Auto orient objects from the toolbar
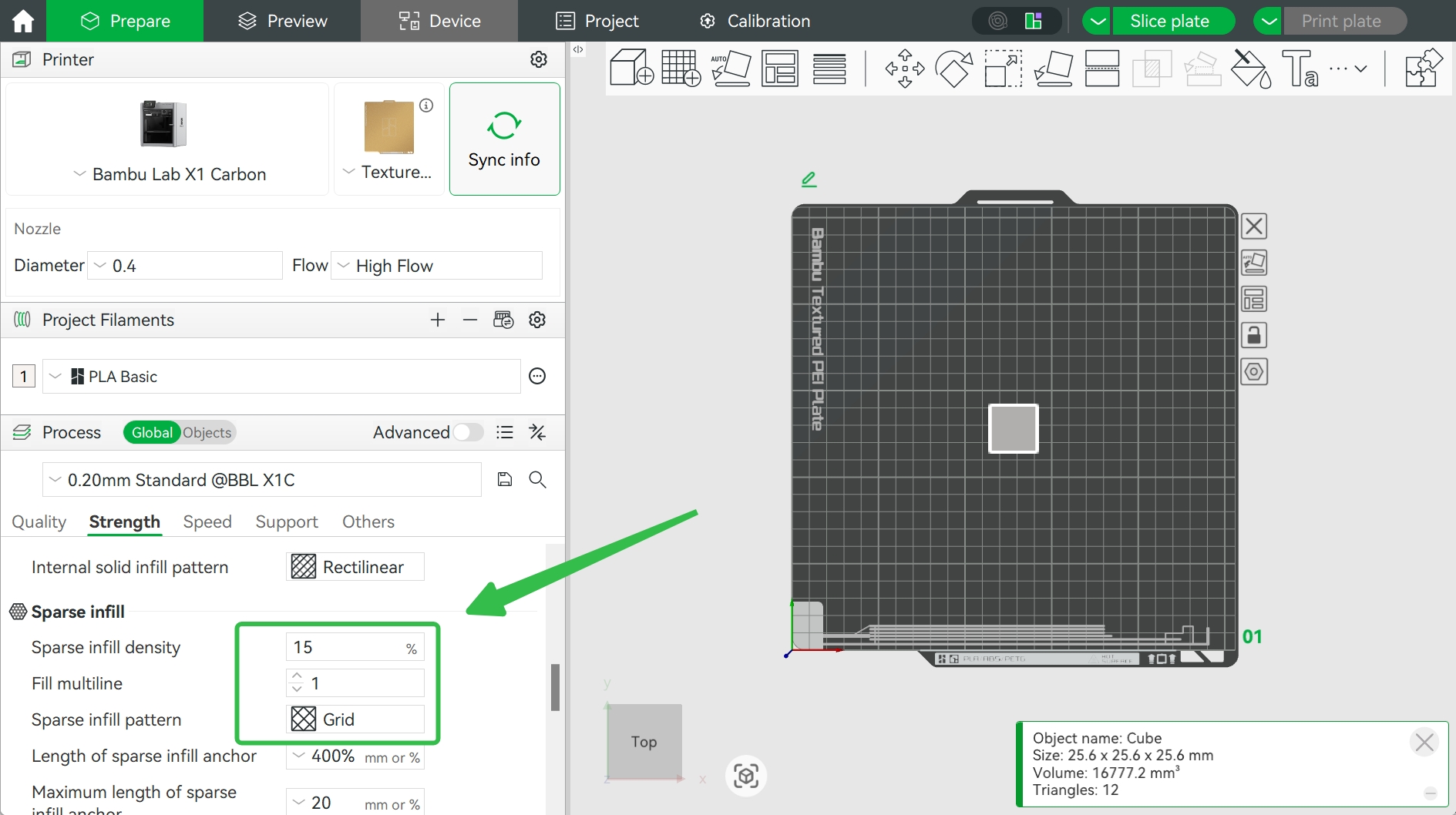Image resolution: width=1456 pixels, height=815 pixels. pos(731,69)
